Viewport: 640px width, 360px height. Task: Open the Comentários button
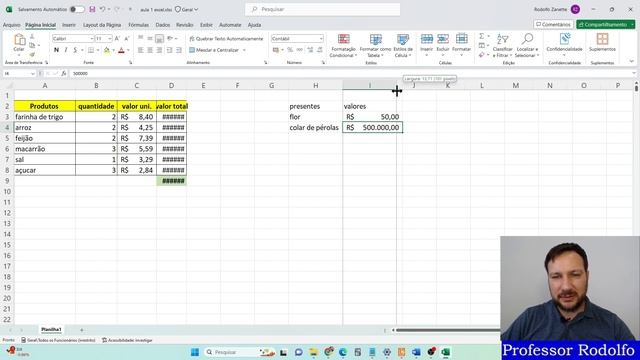click(553, 24)
